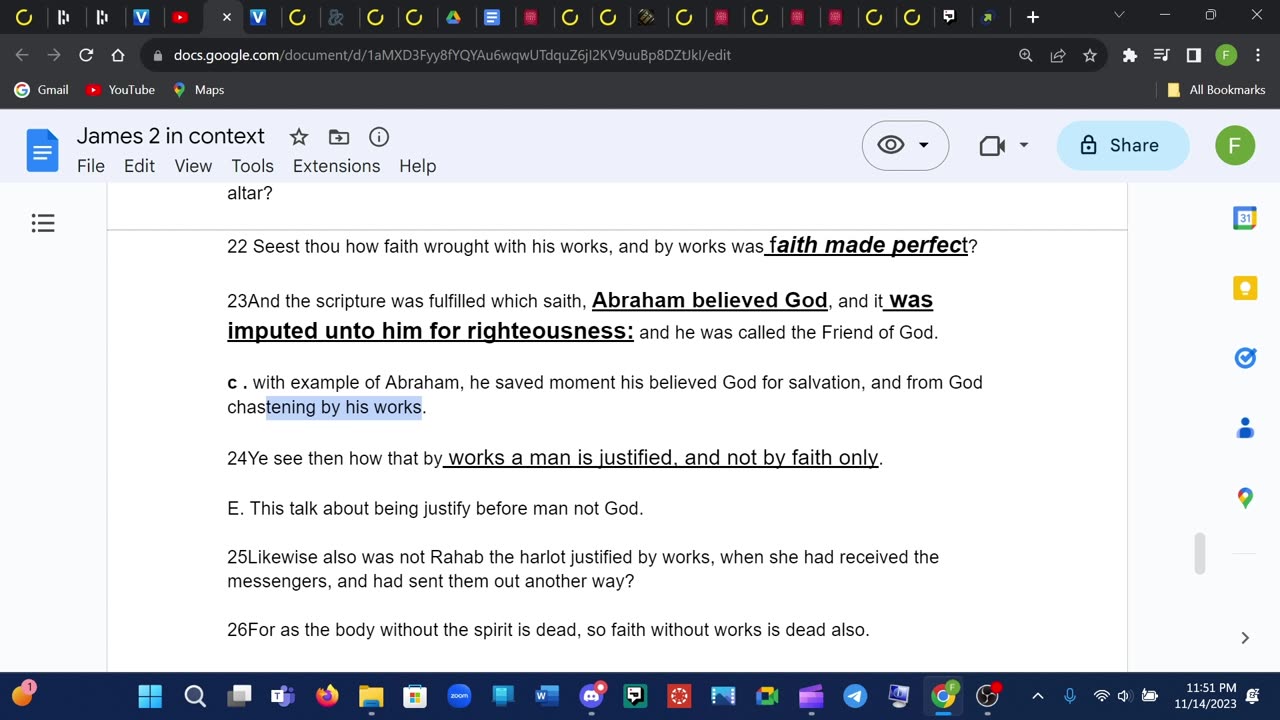Open Google Calendar side panel

1245,218
